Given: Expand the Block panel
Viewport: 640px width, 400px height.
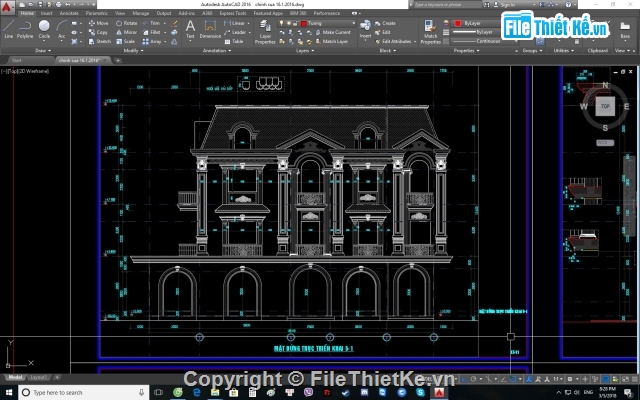Looking at the screenshot, I should (x=387, y=51).
